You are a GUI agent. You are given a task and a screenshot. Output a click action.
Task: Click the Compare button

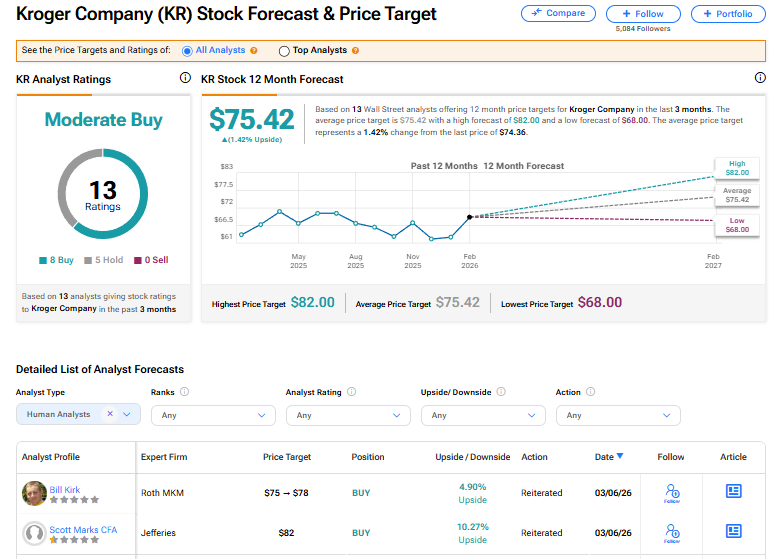point(558,14)
